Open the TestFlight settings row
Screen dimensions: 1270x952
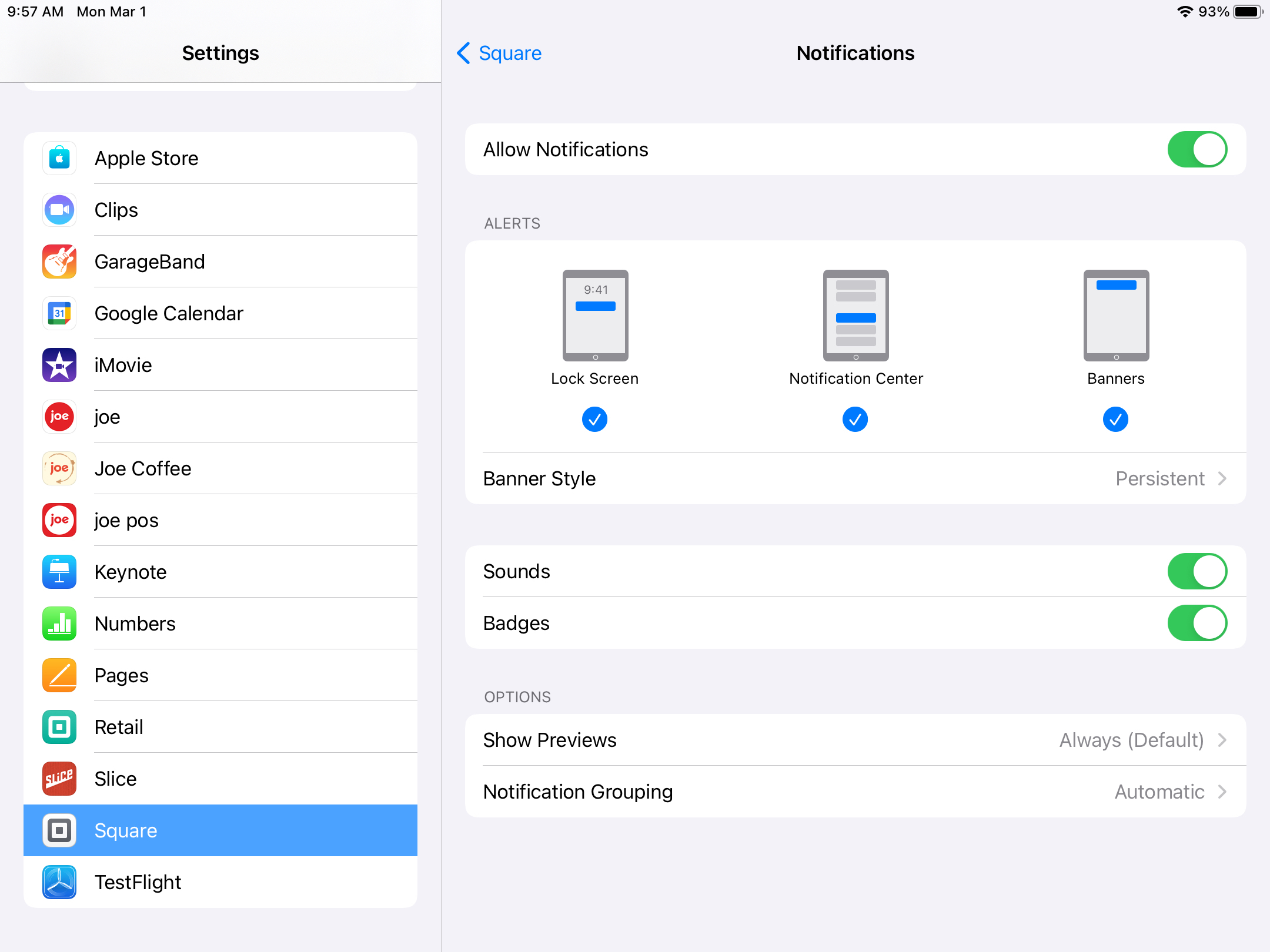click(220, 882)
